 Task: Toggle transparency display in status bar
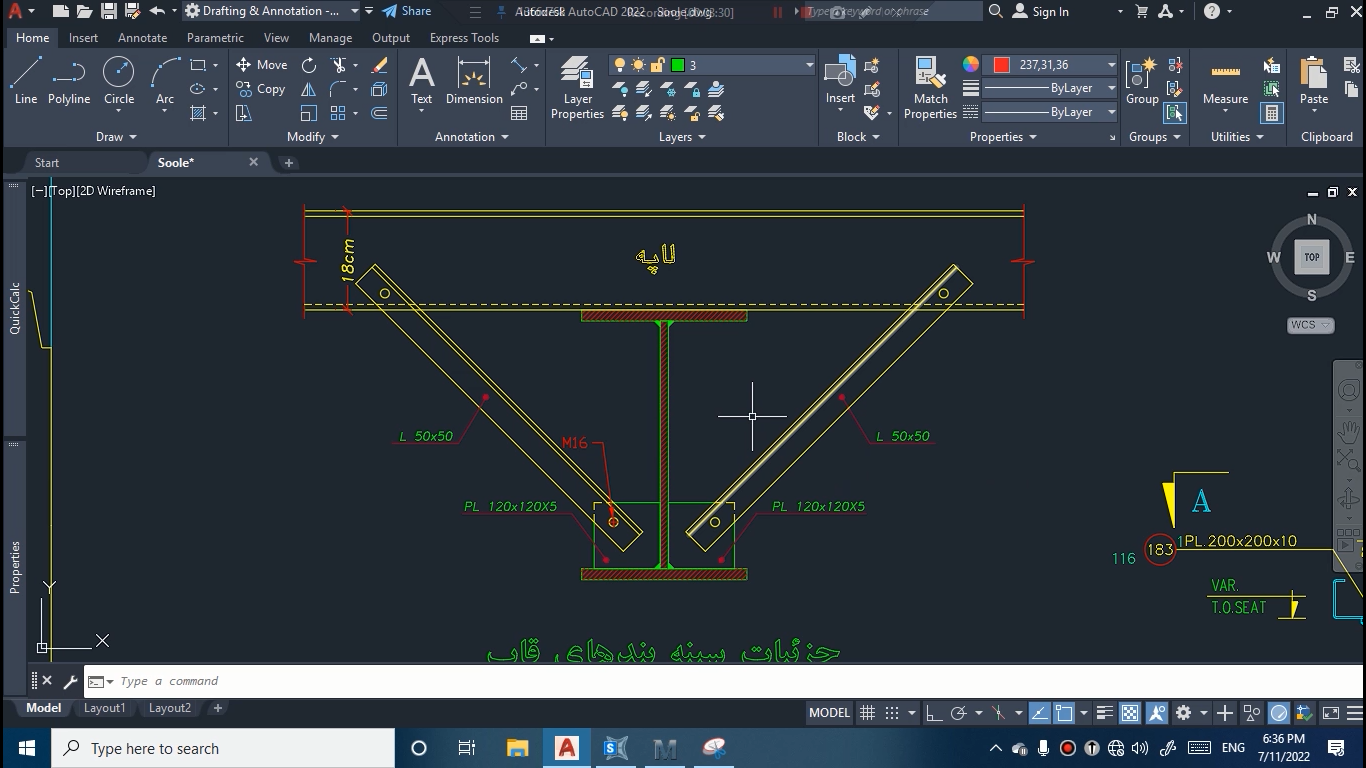coord(1130,713)
